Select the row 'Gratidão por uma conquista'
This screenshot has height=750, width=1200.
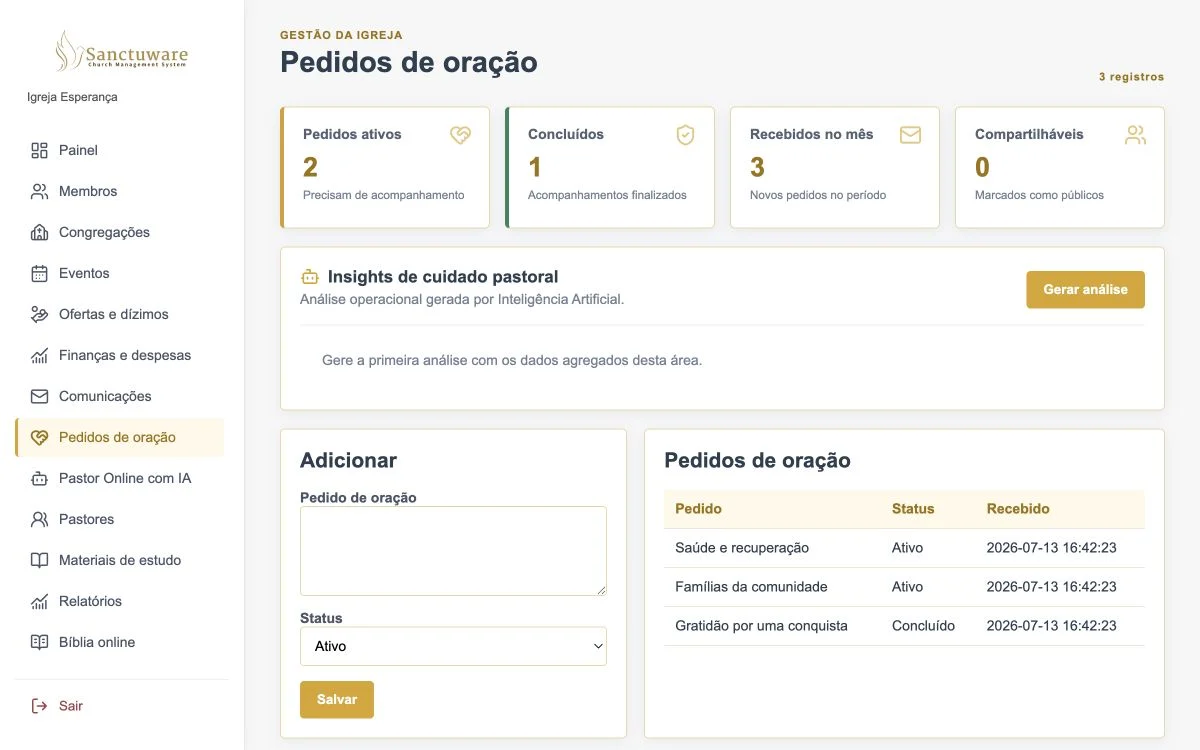pos(904,626)
